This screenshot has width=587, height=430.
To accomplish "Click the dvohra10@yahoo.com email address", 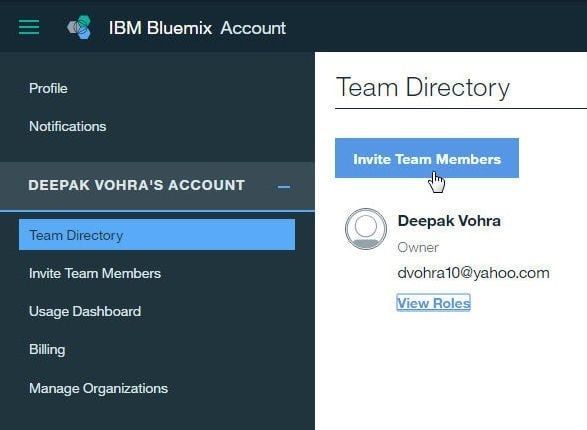I will [474, 272].
